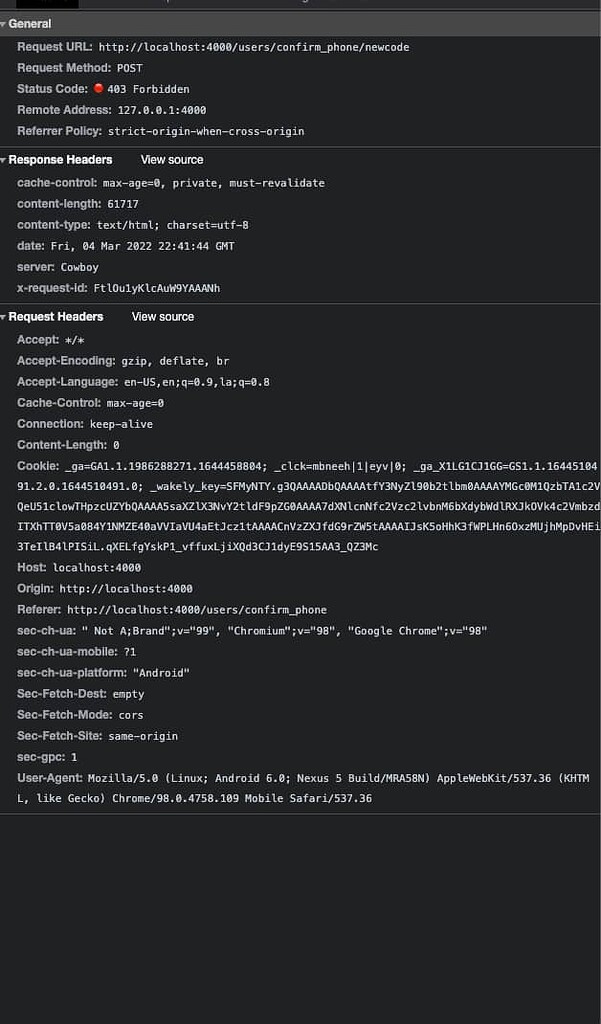Collapse the Response Headers section

56,160
